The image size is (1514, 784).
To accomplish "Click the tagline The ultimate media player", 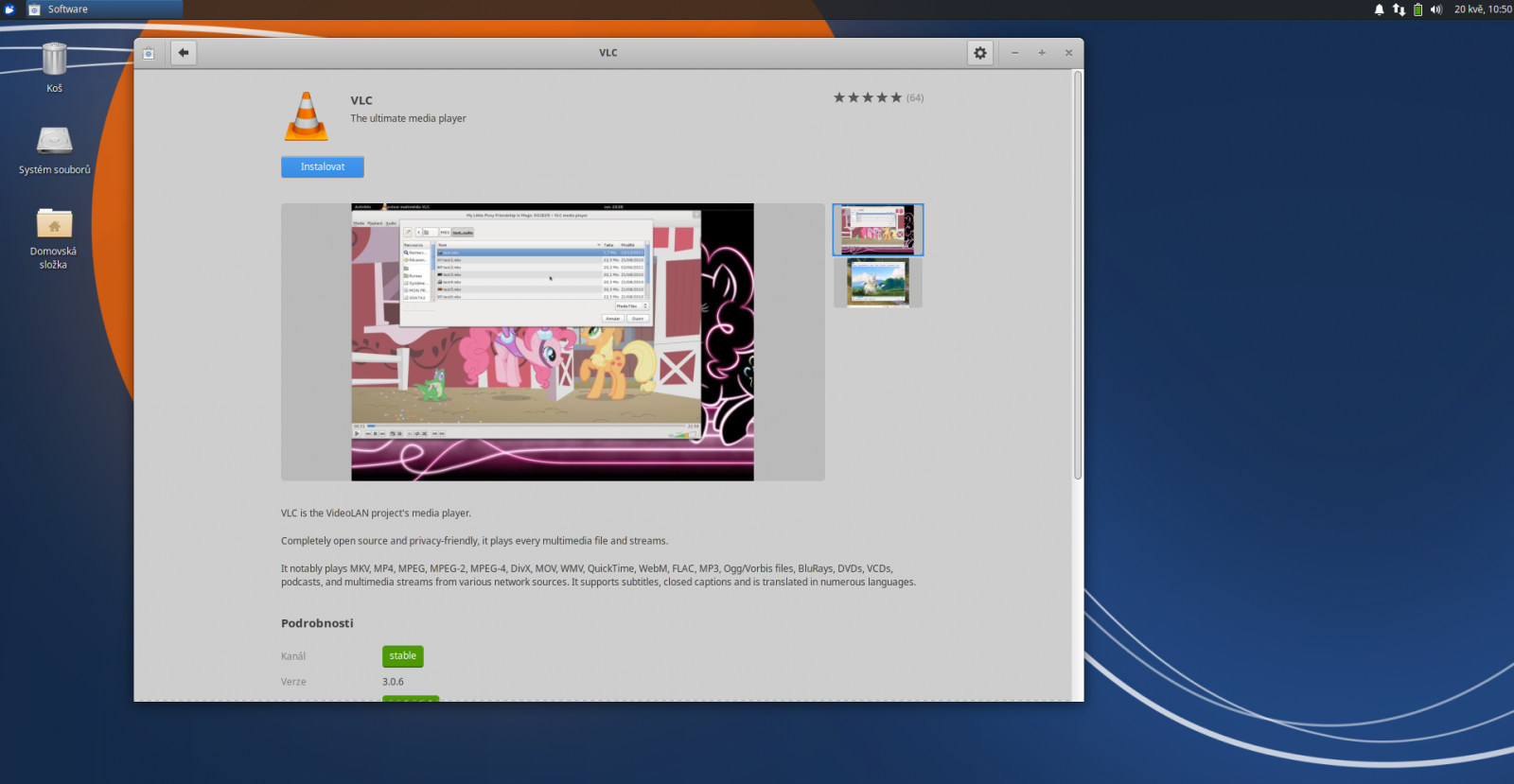I will (408, 119).
